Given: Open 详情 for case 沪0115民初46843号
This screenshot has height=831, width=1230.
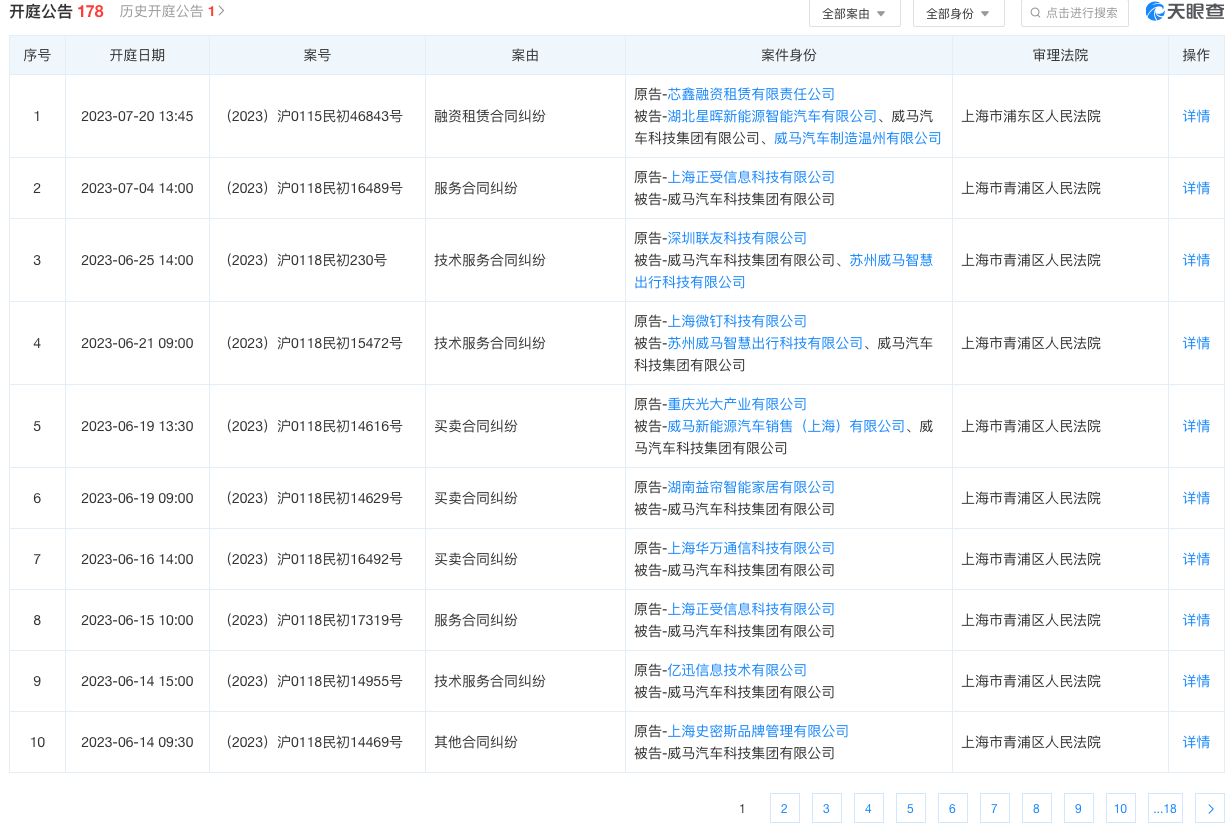Looking at the screenshot, I should [x=1196, y=116].
